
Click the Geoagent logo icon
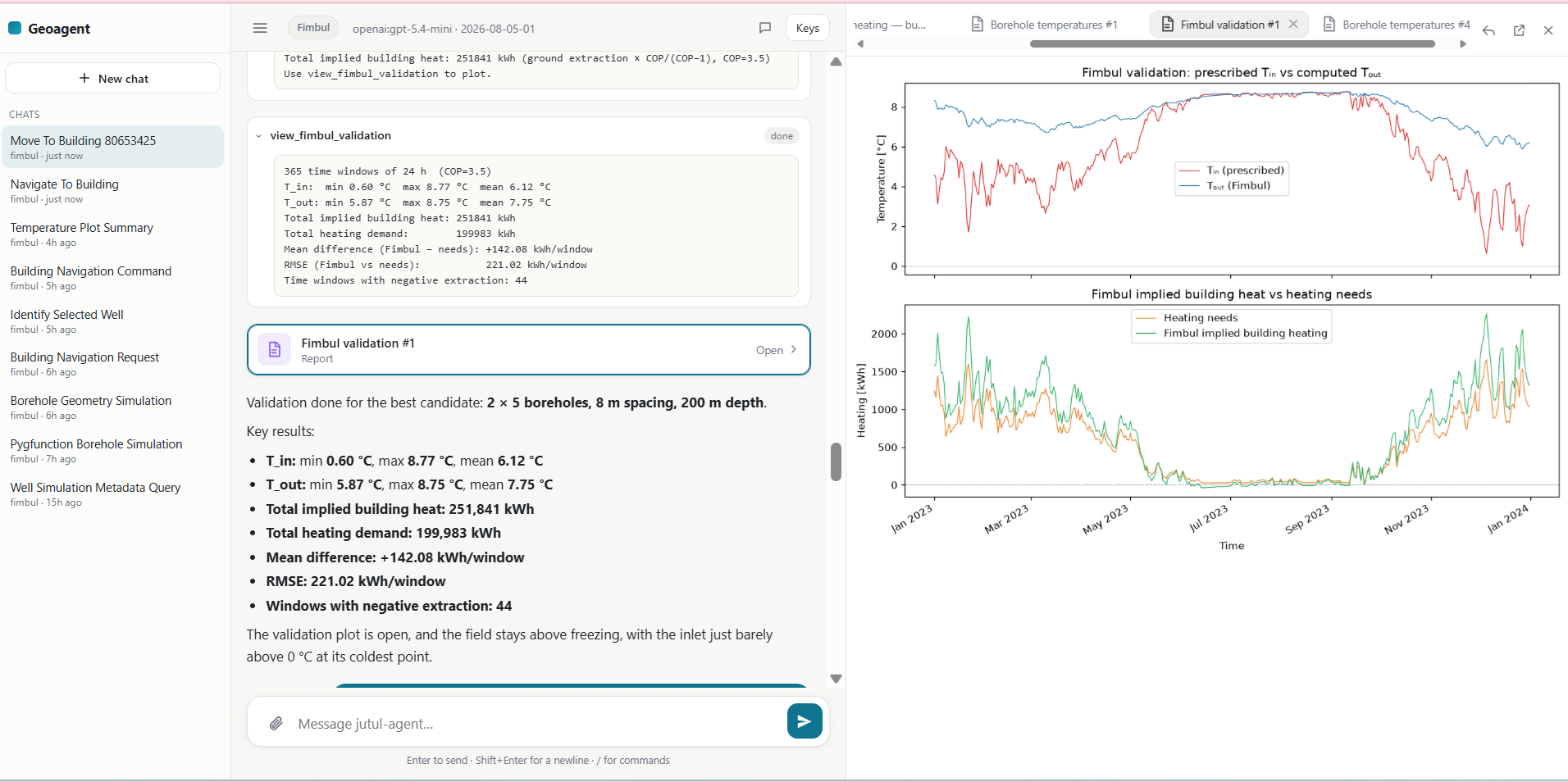click(x=15, y=28)
